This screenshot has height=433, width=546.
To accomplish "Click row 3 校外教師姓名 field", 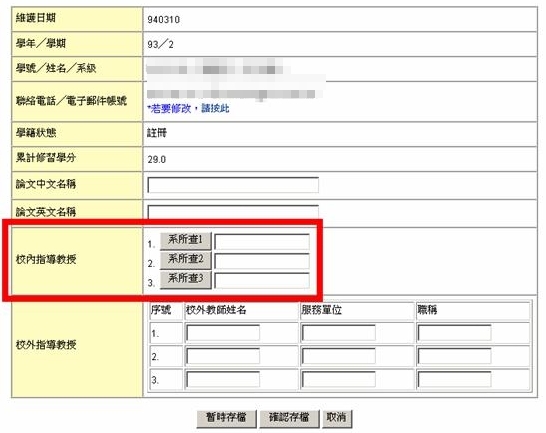I will [223, 379].
